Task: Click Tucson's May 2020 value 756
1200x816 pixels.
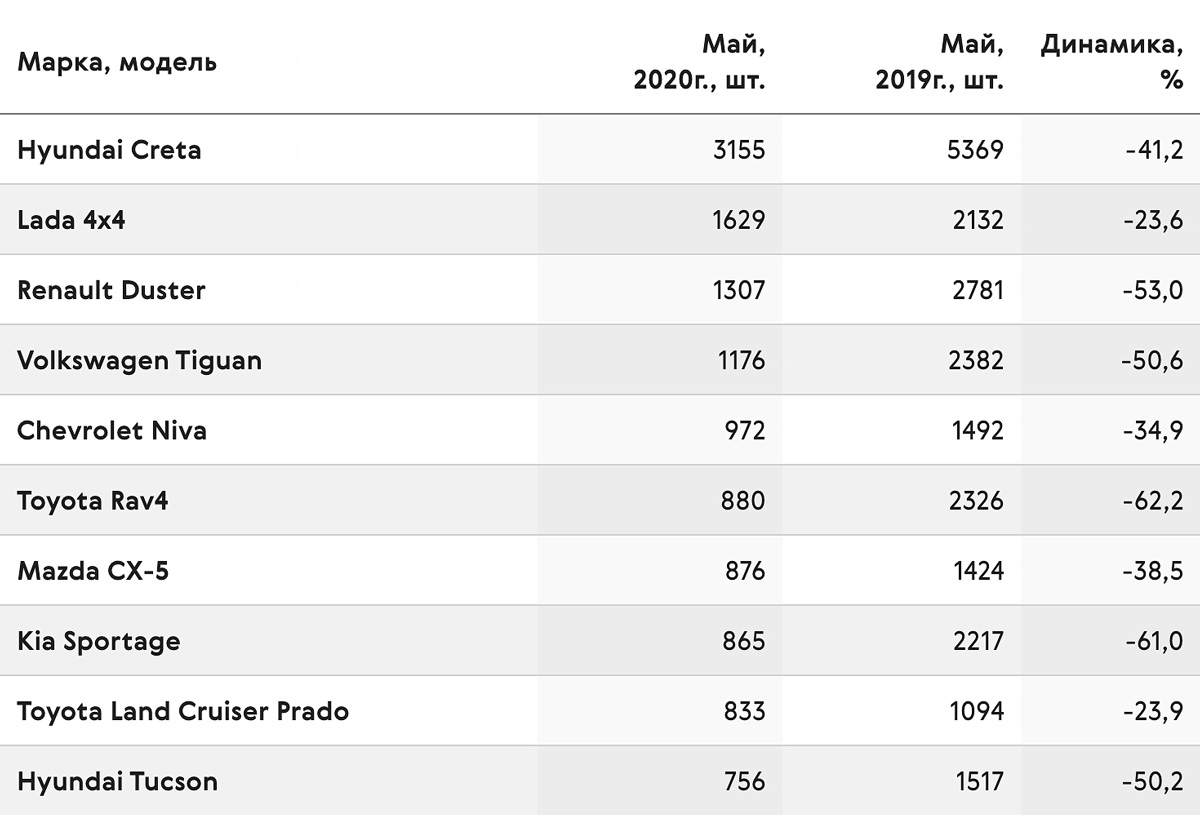Action: click(x=743, y=781)
